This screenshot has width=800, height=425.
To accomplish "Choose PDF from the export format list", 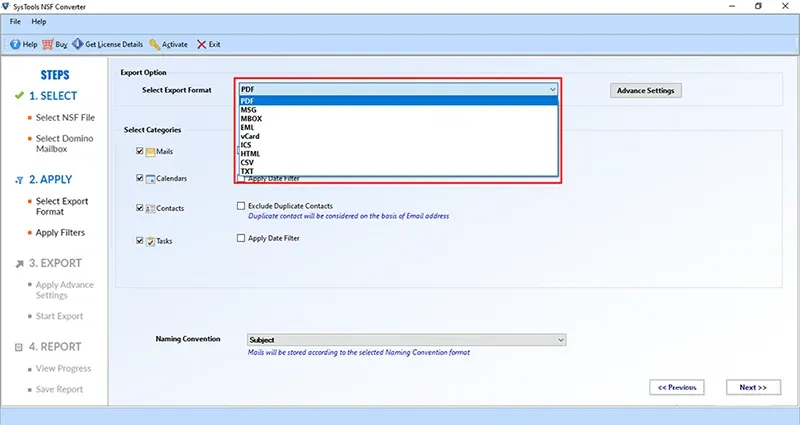I will [398, 101].
